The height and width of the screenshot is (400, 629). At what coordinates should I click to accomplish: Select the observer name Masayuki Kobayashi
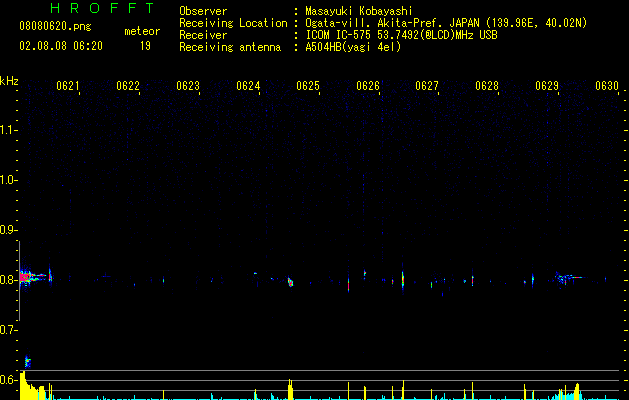pyautogui.click(x=359, y=11)
